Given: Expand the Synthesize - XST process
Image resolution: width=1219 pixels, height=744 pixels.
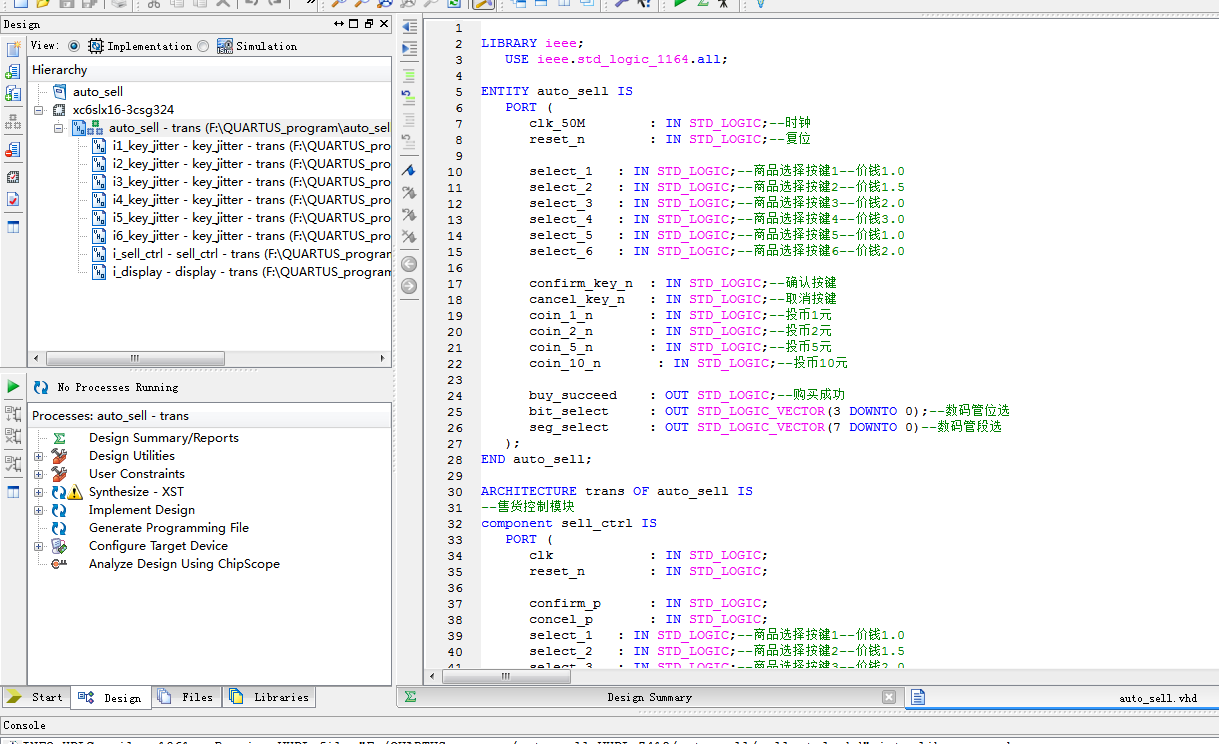Looking at the screenshot, I should (x=38, y=492).
